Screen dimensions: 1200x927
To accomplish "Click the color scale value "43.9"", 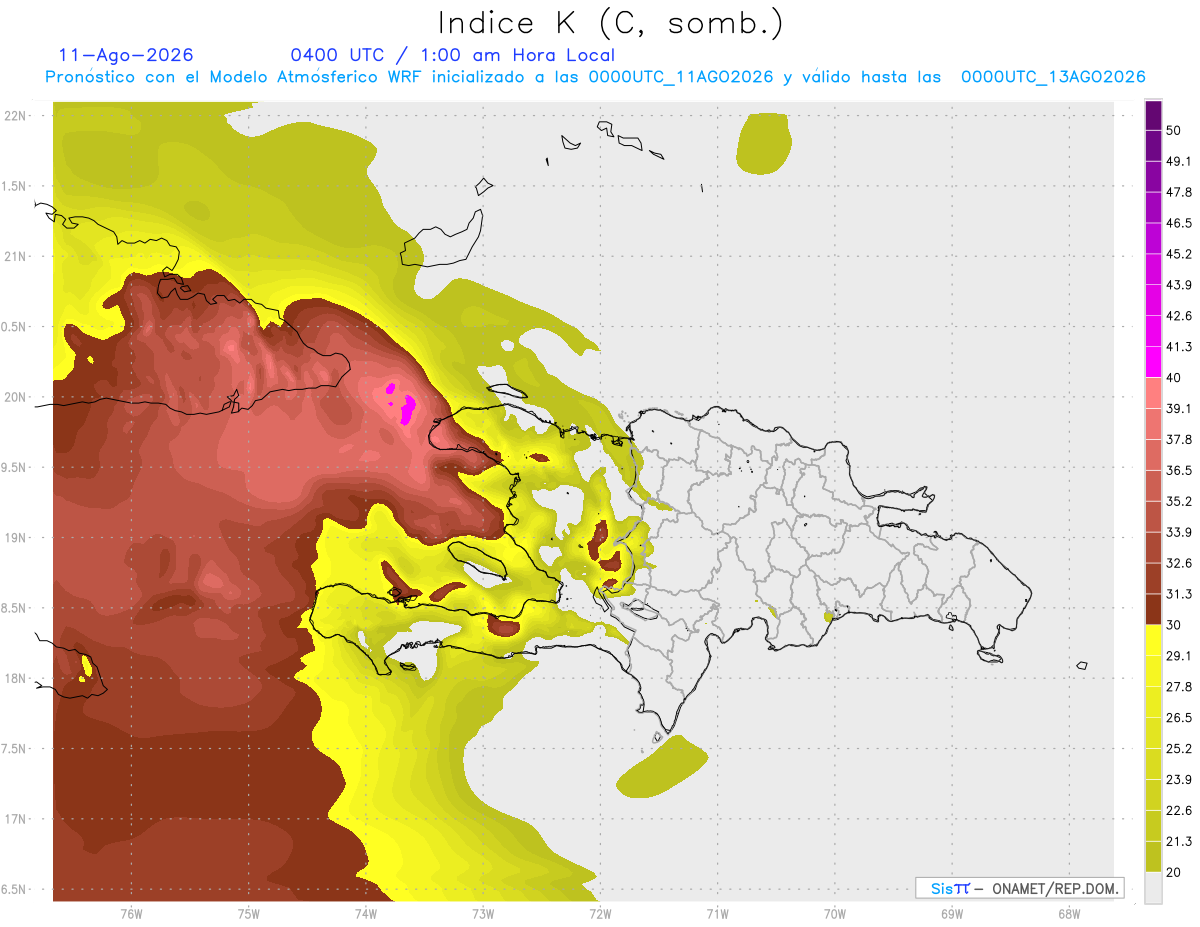I will [1179, 285].
